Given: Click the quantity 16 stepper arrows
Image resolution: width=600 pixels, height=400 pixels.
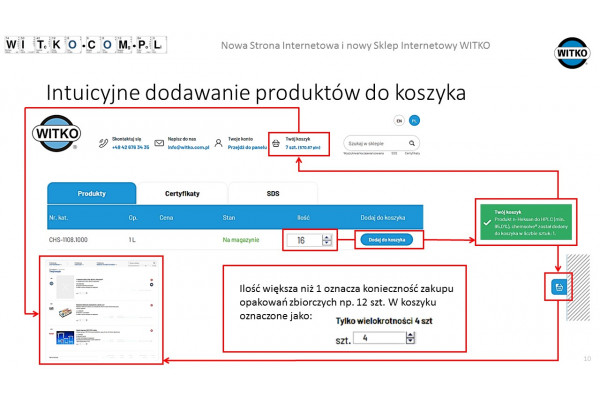Looking at the screenshot, I should coord(327,240).
